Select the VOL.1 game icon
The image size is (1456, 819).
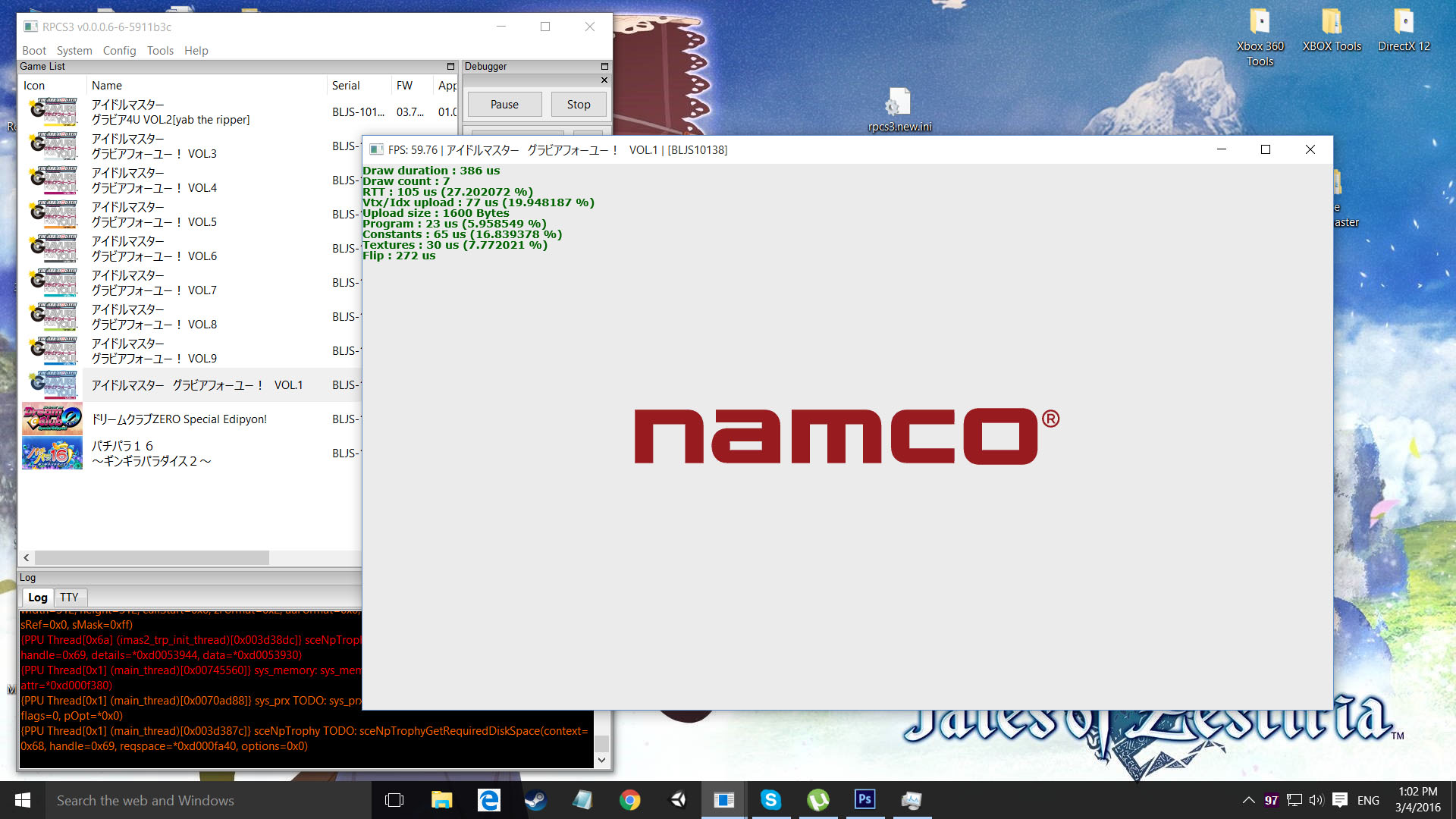tap(52, 385)
